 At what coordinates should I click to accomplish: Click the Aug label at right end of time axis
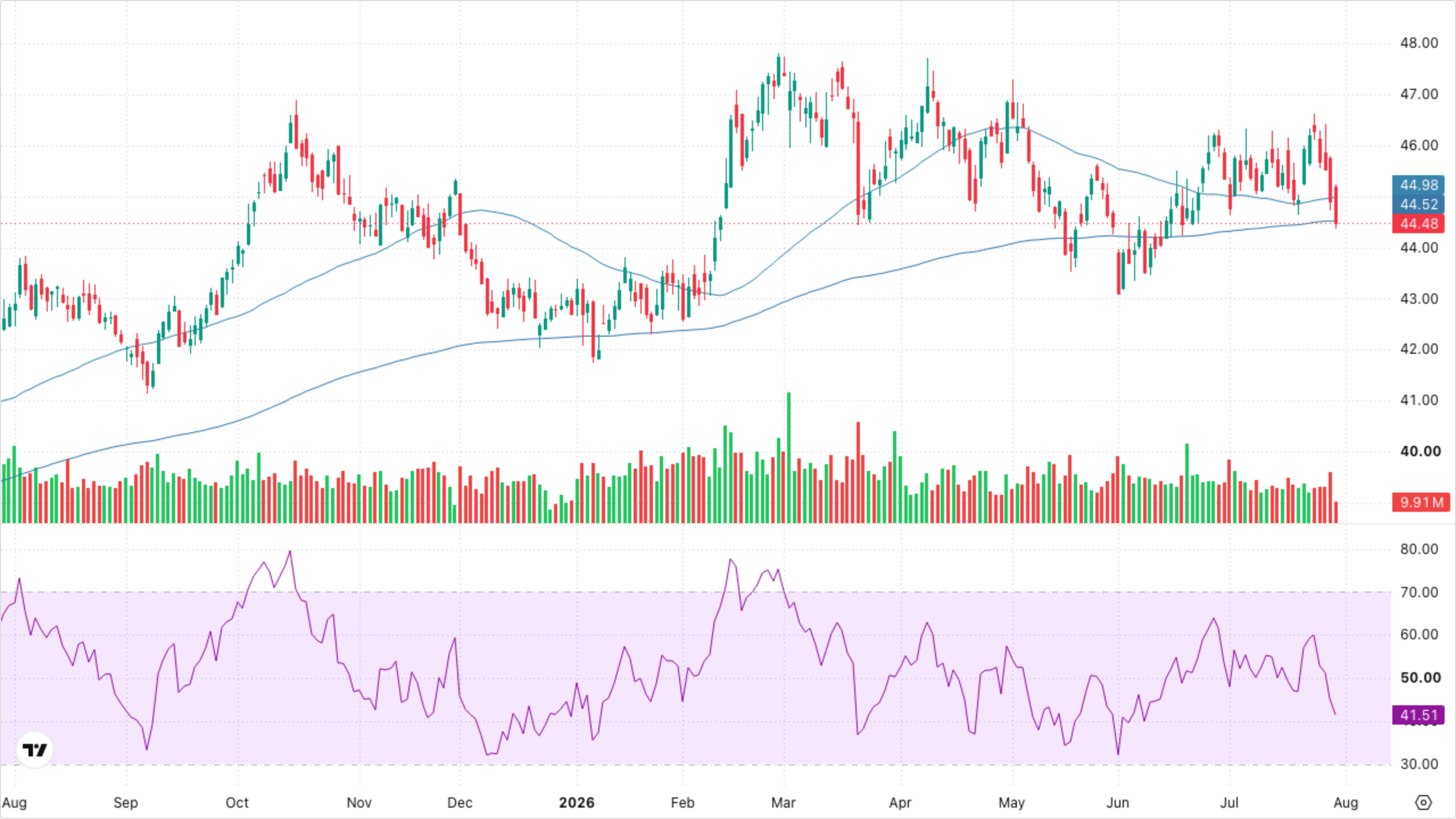click(1346, 803)
